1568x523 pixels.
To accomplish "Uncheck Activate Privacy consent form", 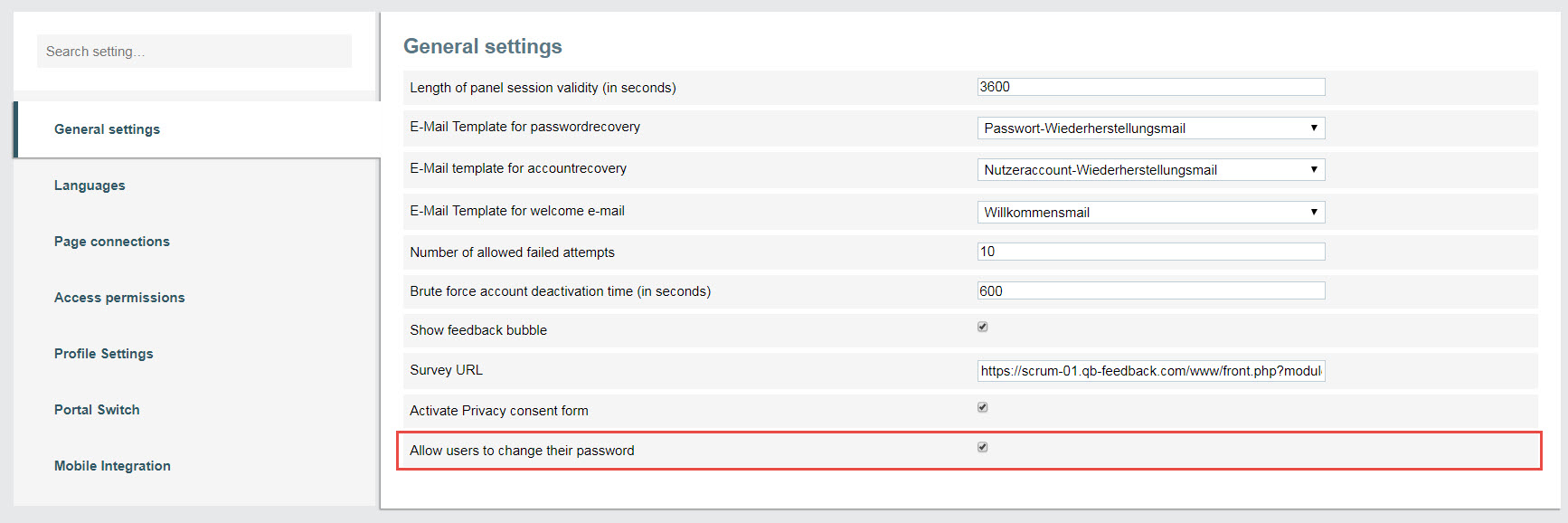I will 982,407.
